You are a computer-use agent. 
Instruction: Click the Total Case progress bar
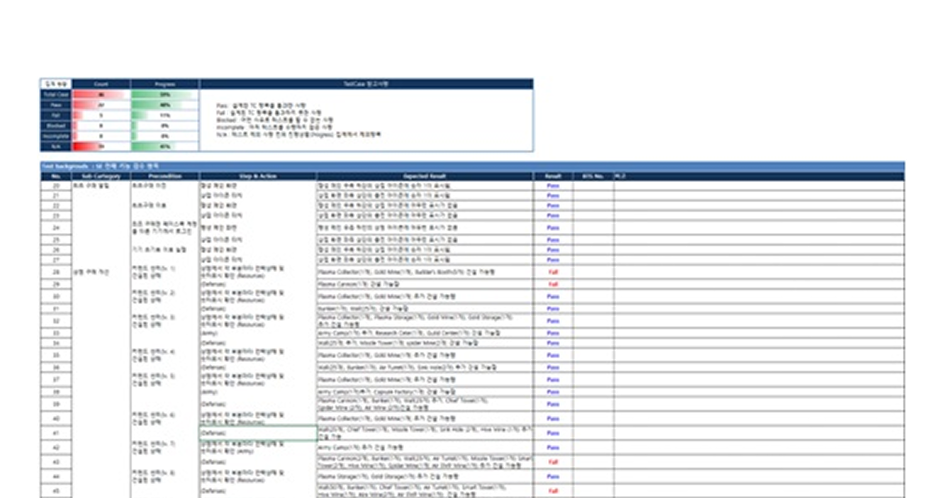click(x=164, y=94)
